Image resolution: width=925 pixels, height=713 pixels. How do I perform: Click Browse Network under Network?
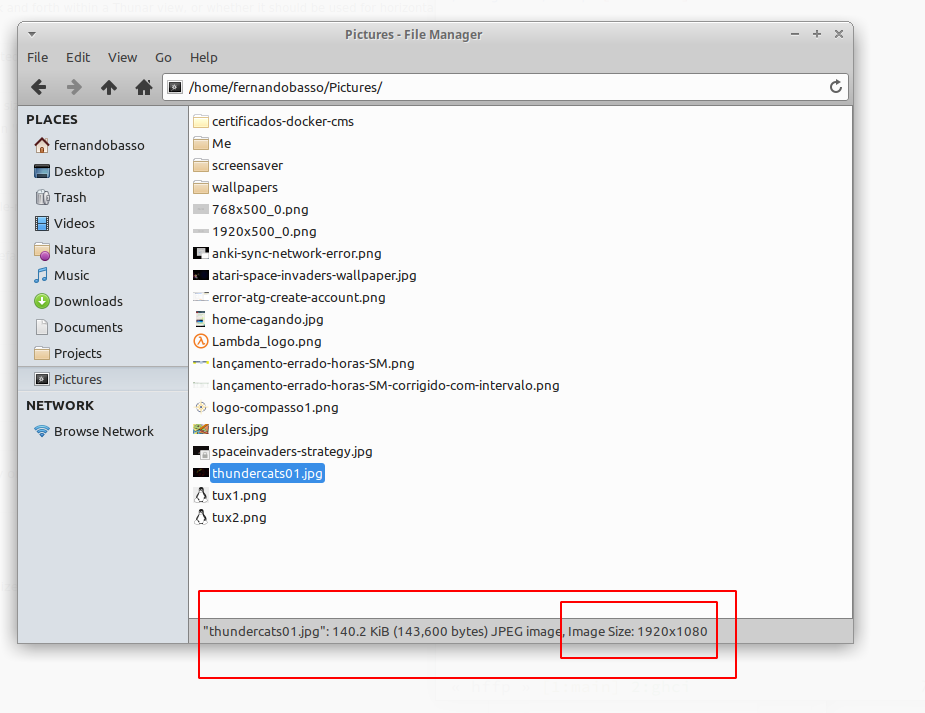click(x=103, y=431)
